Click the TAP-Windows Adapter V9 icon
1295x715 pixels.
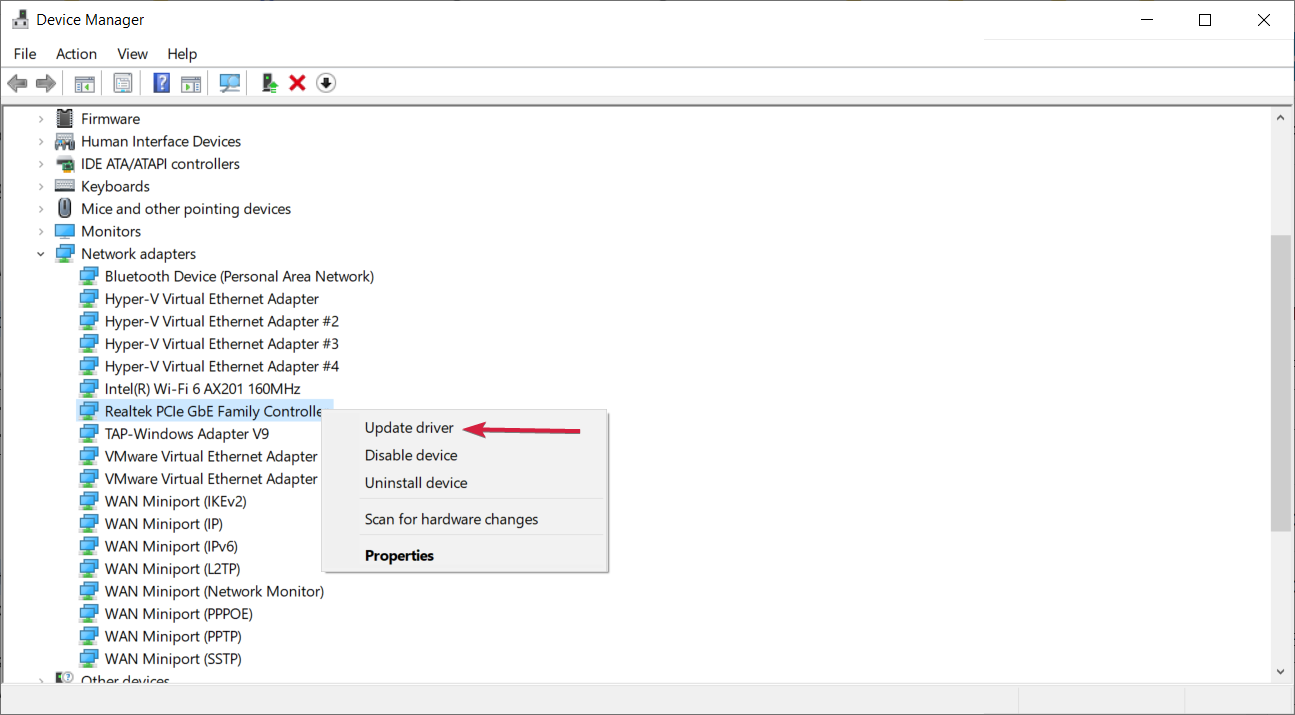pyautogui.click(x=89, y=434)
